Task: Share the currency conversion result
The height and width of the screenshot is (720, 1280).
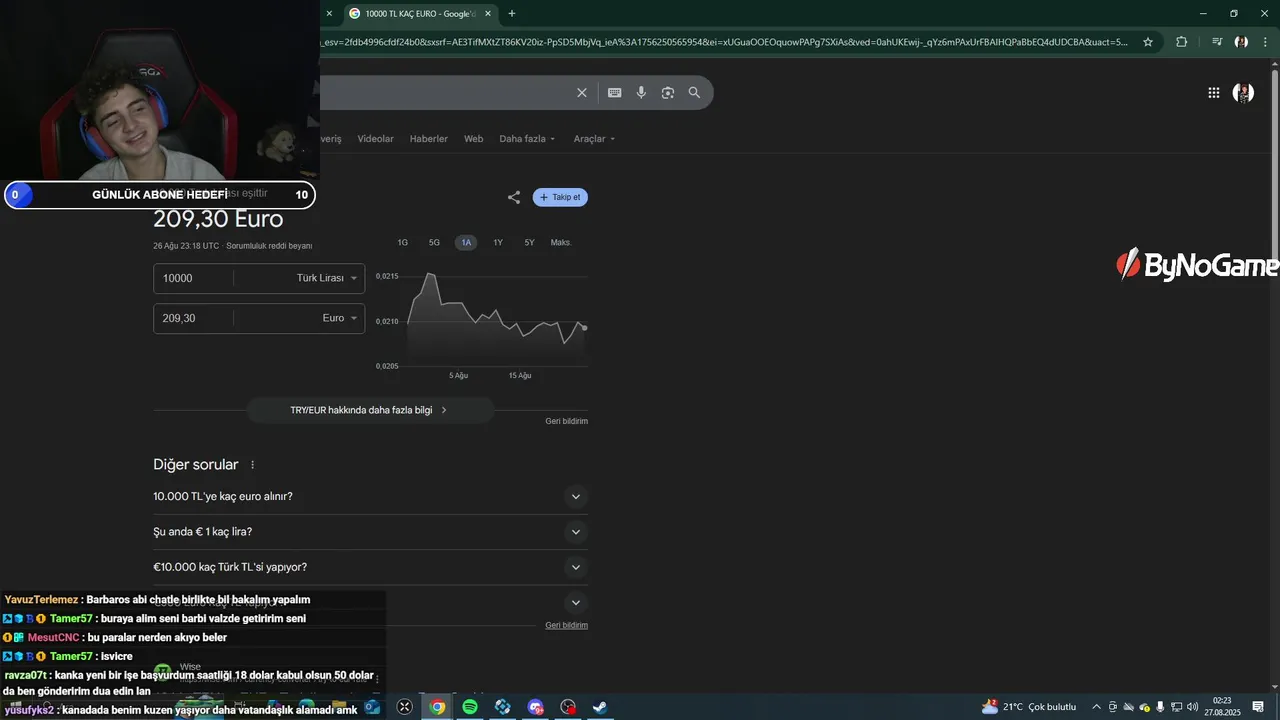Action: [514, 197]
